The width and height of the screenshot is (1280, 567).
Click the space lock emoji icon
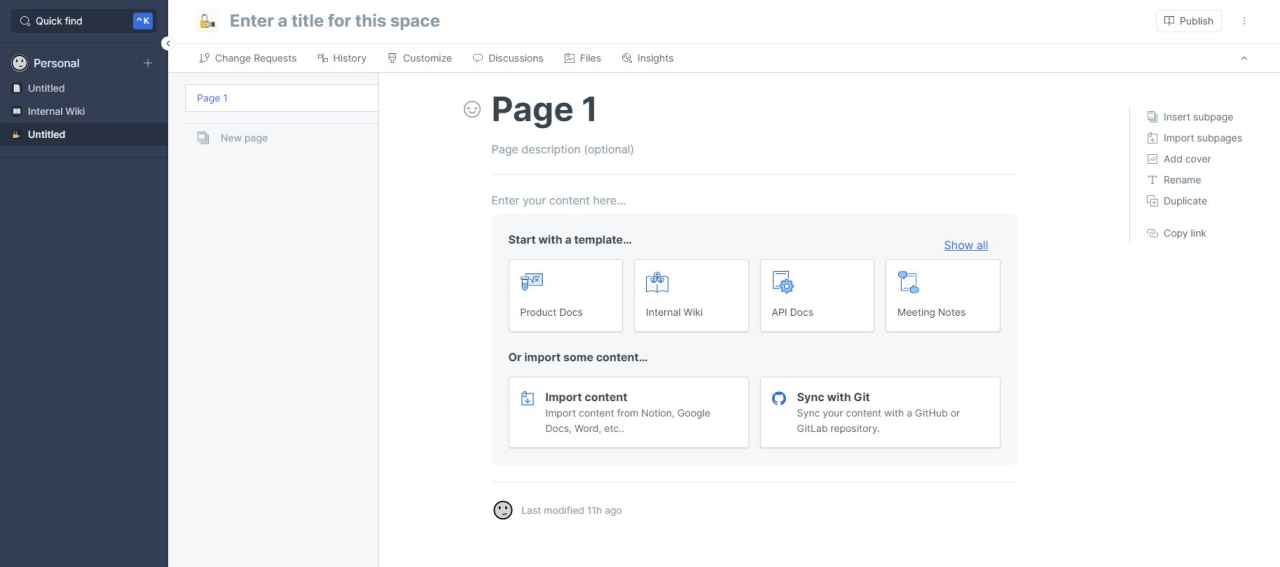pyautogui.click(x=207, y=21)
